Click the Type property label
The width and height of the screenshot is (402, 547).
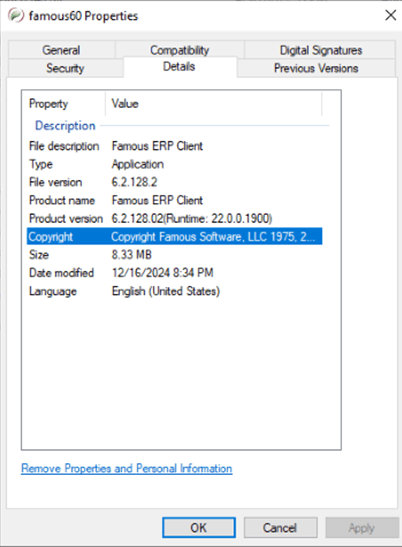(x=41, y=164)
